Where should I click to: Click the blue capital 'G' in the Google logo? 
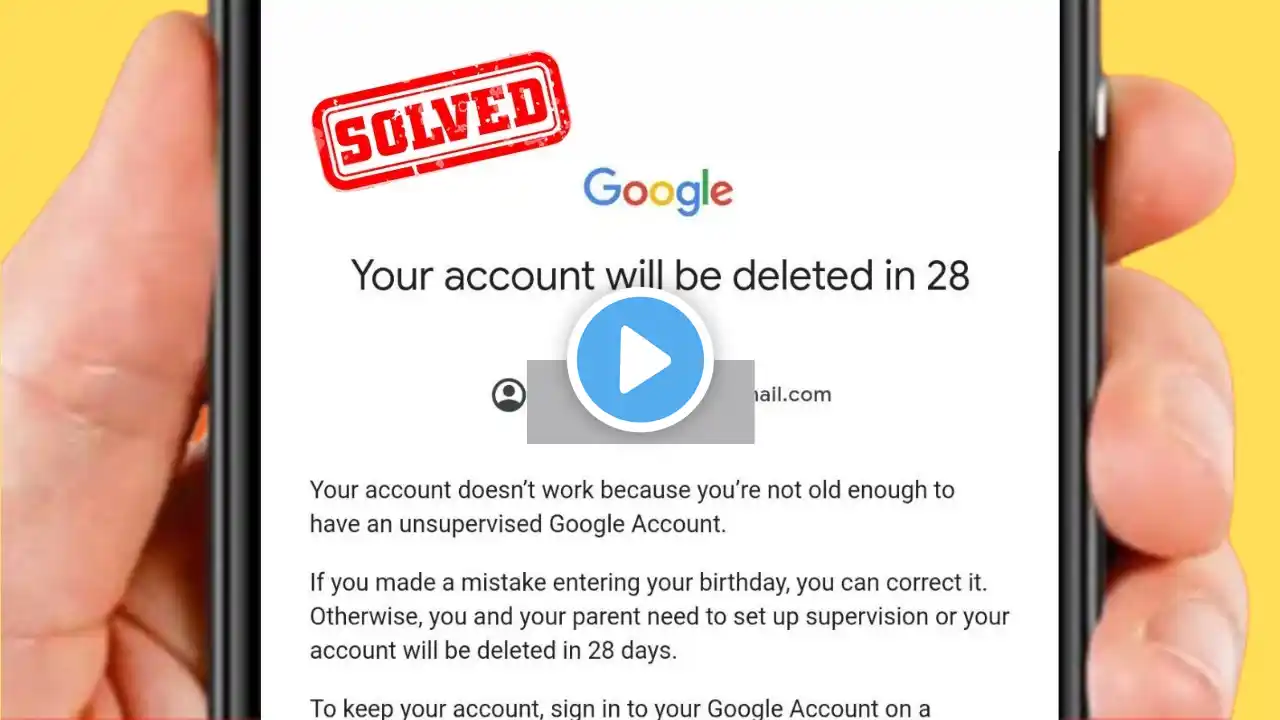(602, 188)
